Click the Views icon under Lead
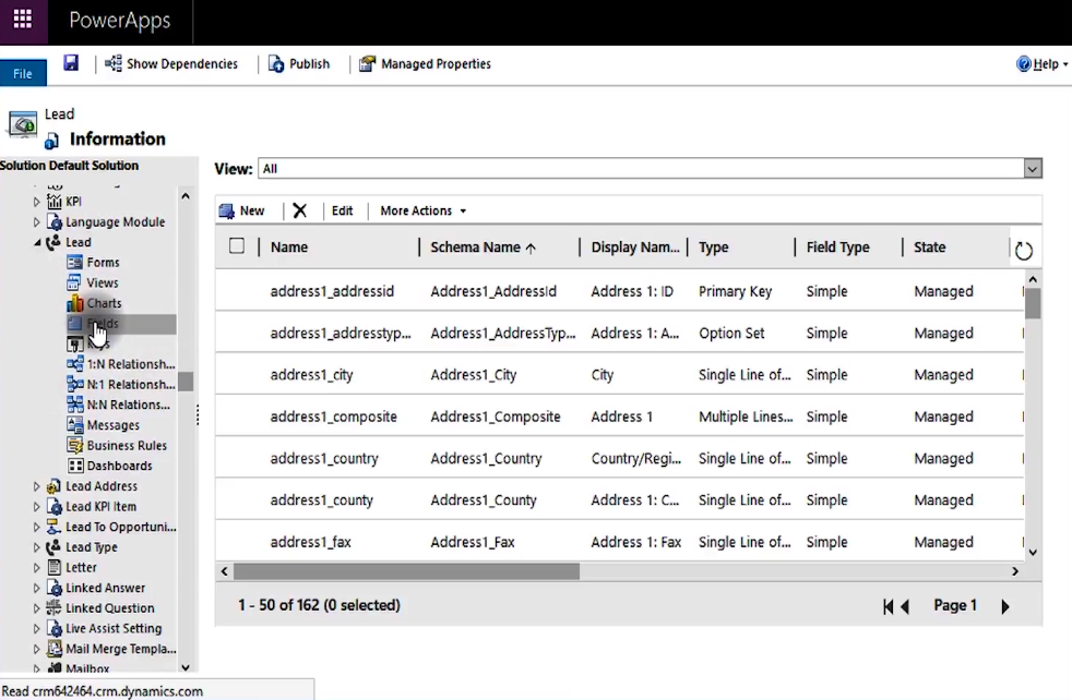Viewport: 1072px width, 700px height. [75, 282]
